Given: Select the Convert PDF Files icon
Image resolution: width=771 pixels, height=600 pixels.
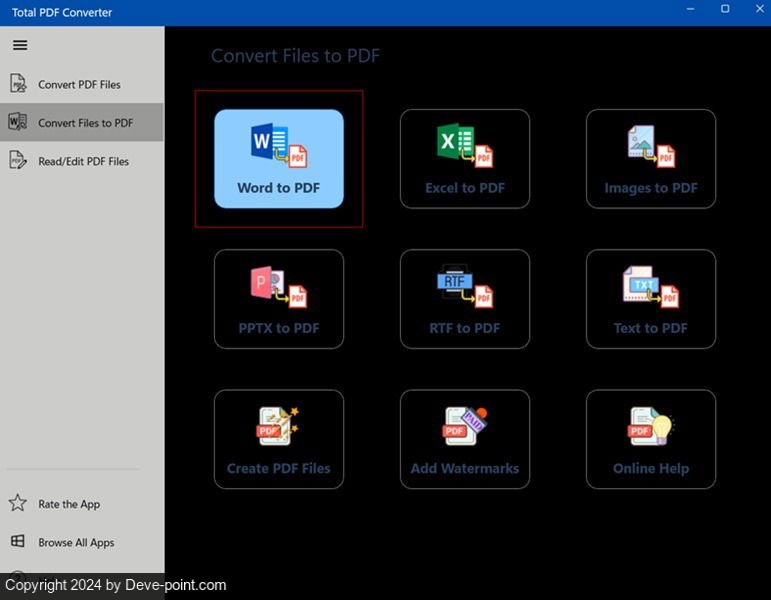Looking at the screenshot, I should click(x=19, y=84).
